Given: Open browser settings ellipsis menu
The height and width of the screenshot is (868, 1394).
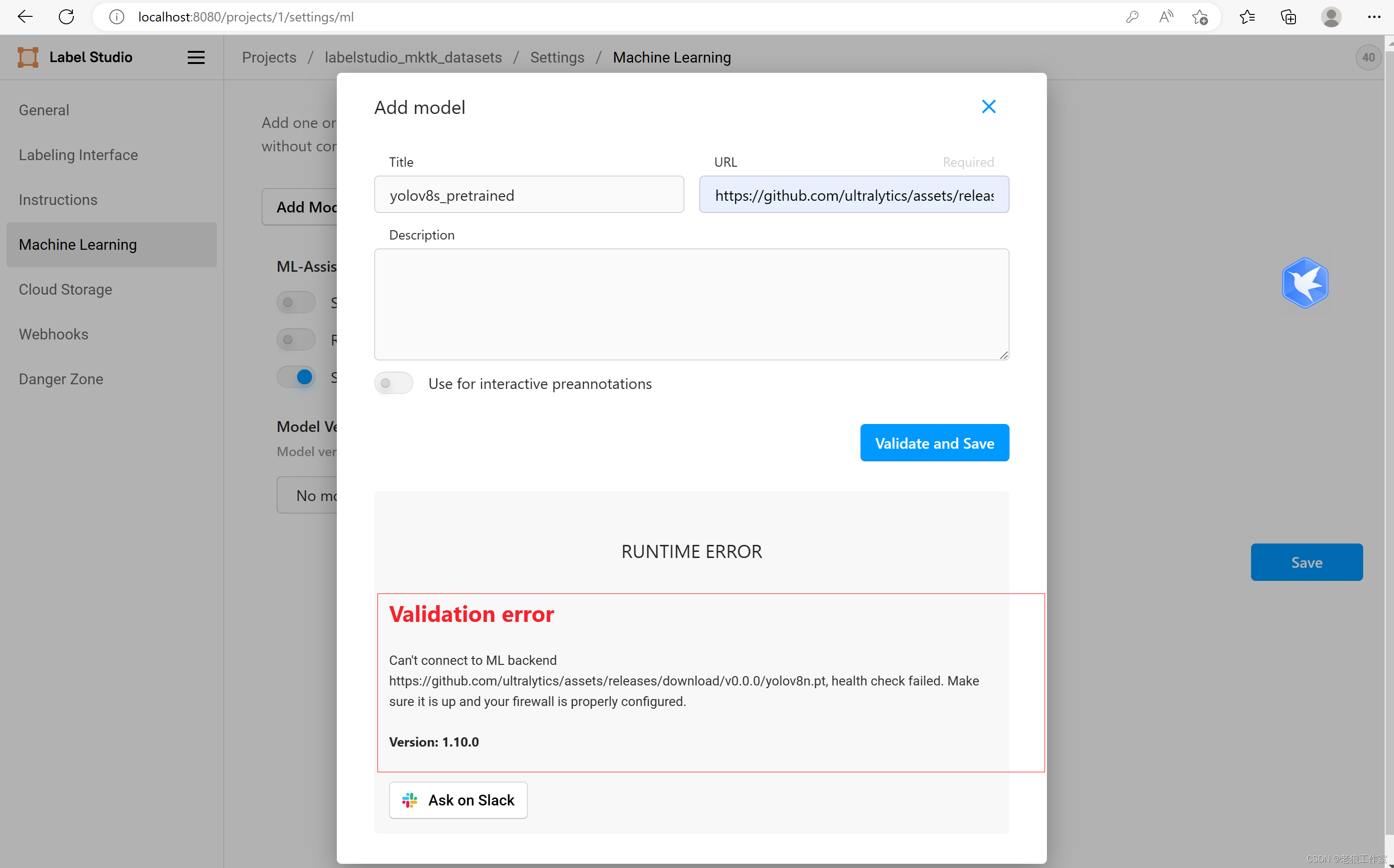Looking at the screenshot, I should pos(1373,17).
